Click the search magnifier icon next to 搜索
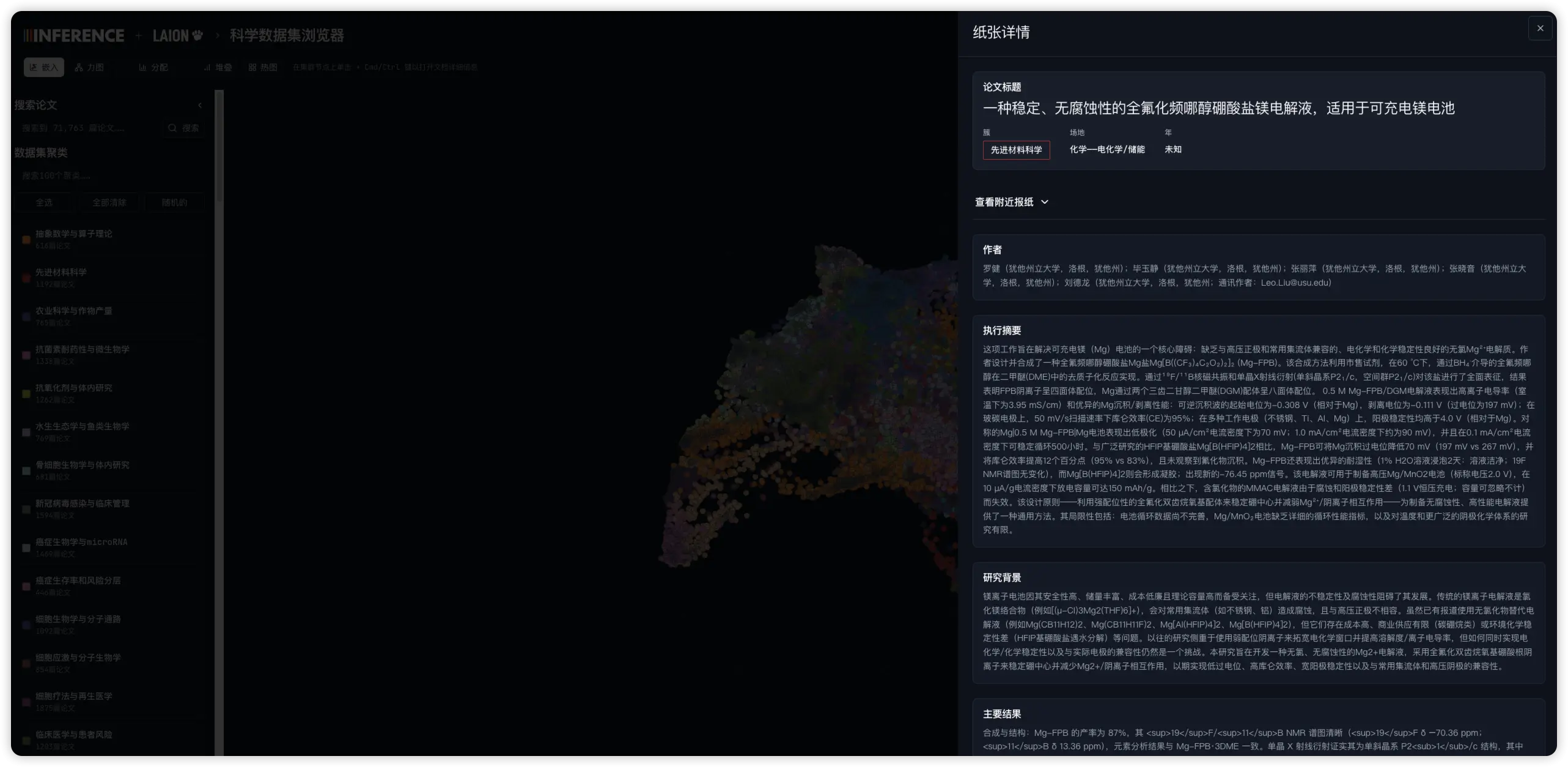Viewport: 1568px width, 767px height. 173,128
